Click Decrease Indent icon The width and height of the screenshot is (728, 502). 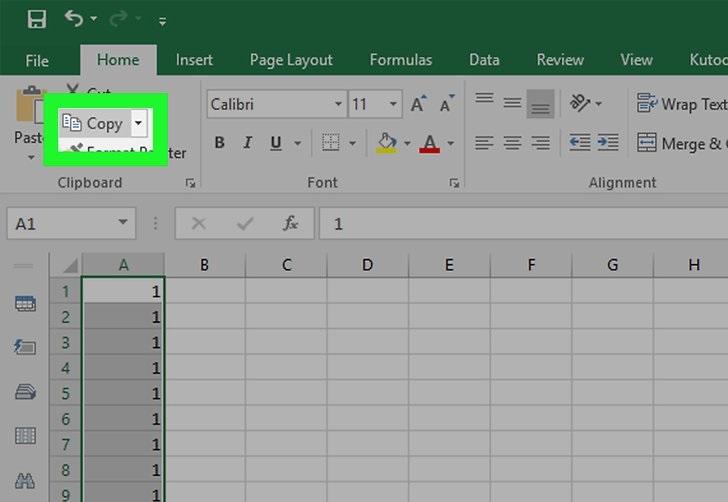[x=580, y=143]
